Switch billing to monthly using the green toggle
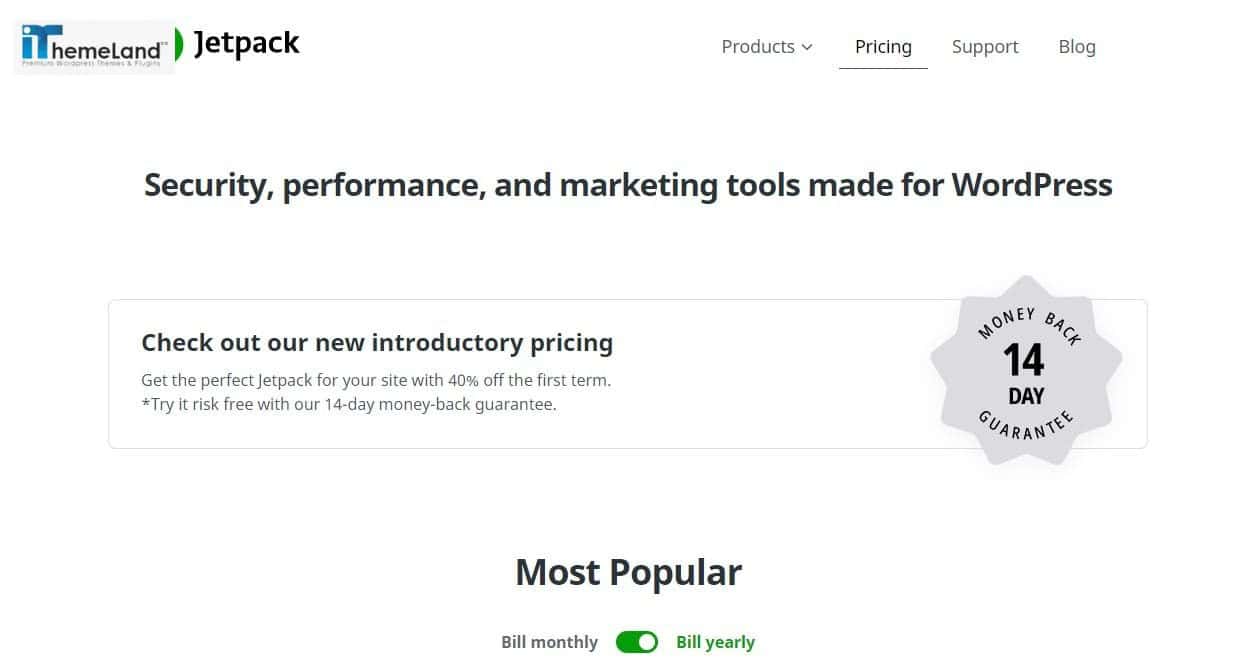 (637, 642)
